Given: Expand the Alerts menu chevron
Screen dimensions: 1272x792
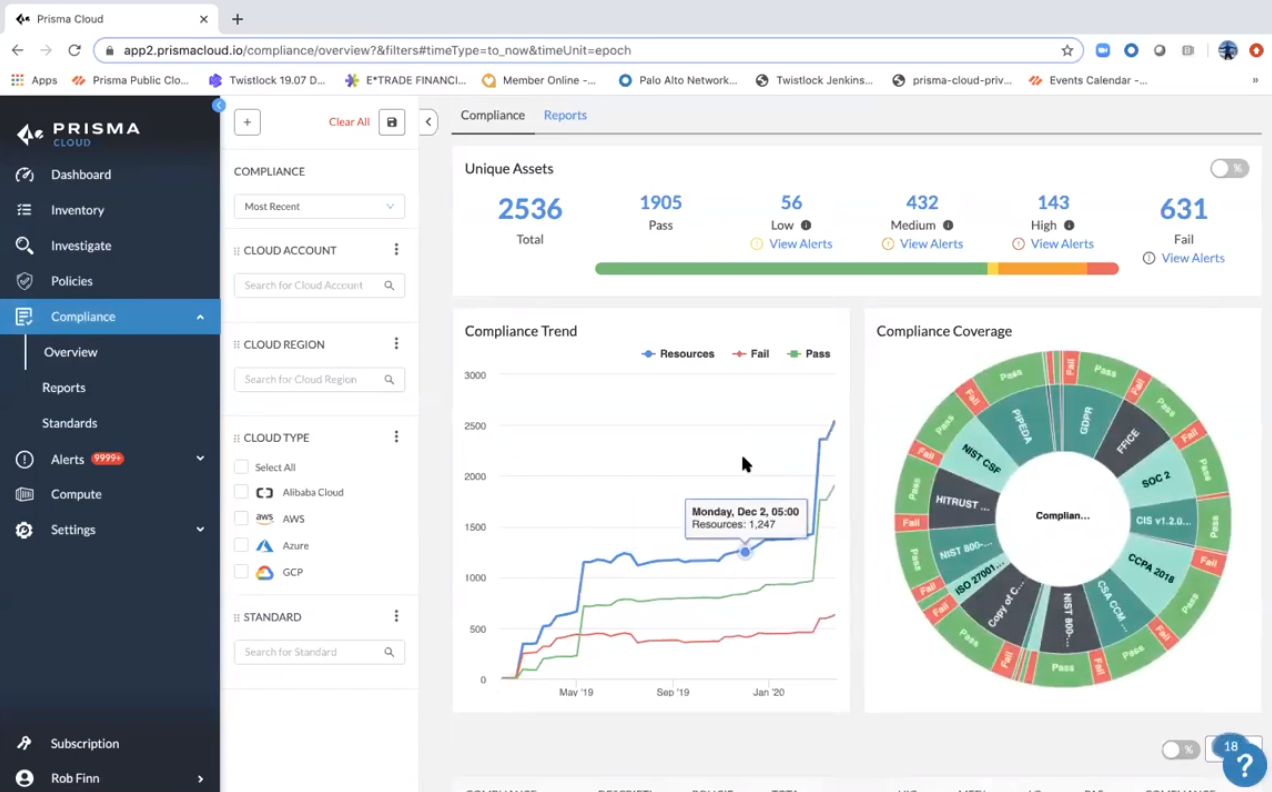Looking at the screenshot, I should [200, 459].
